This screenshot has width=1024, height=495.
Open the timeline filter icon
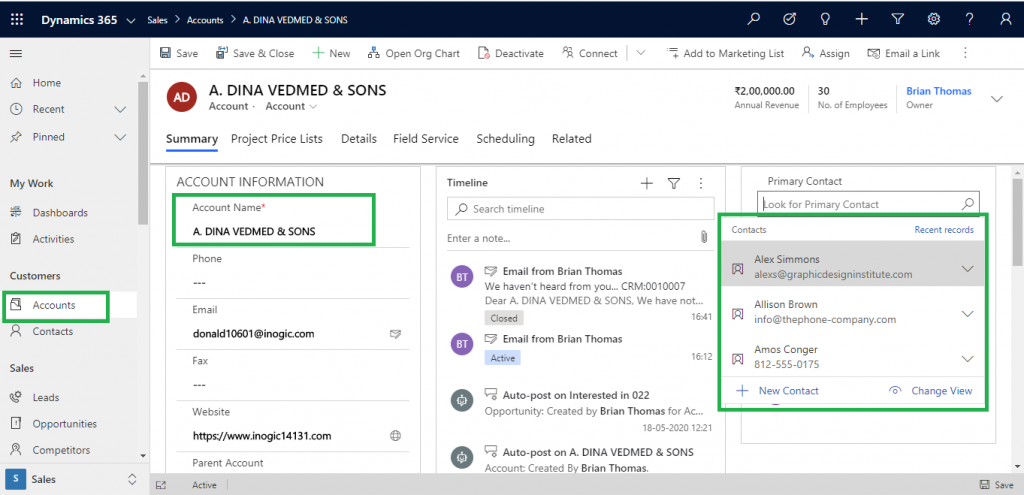coord(674,184)
